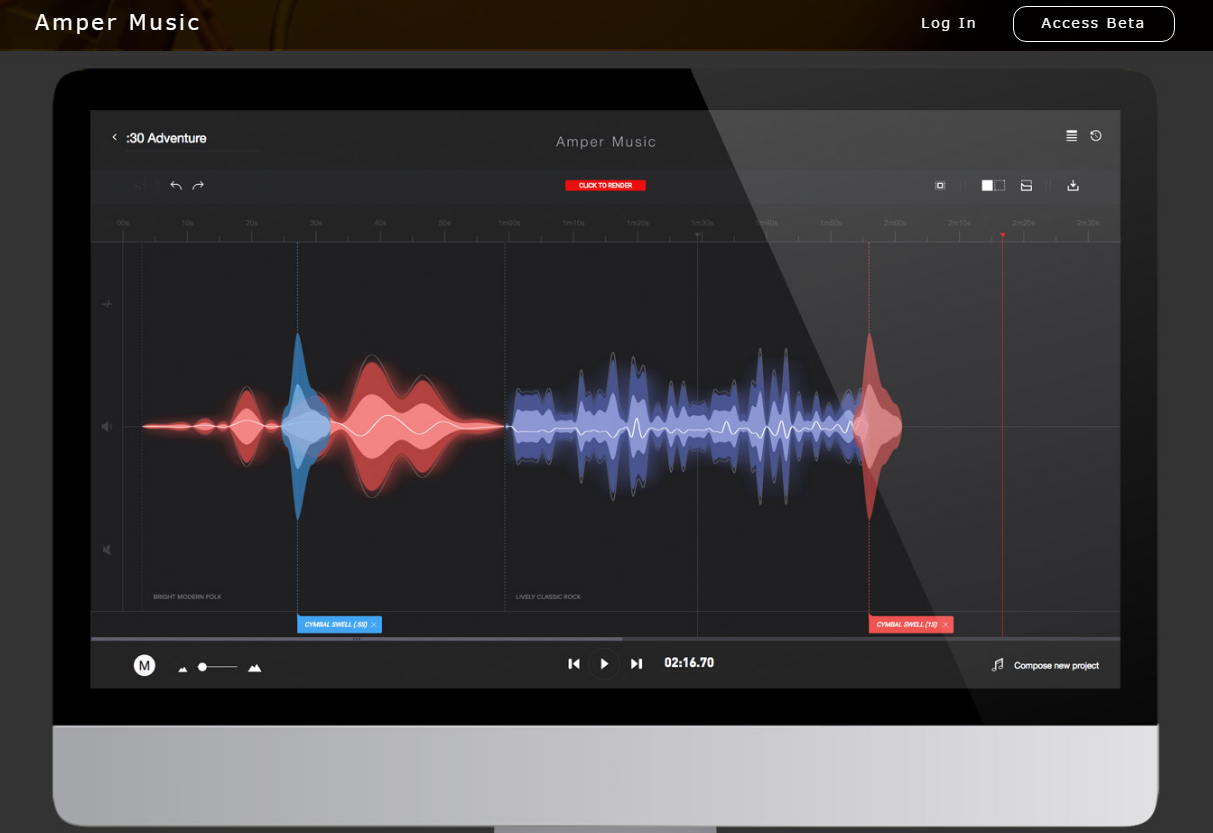Screen dimensions: 1213x833
Task: Click the 1m00s mark on the ruler
Action: click(508, 223)
